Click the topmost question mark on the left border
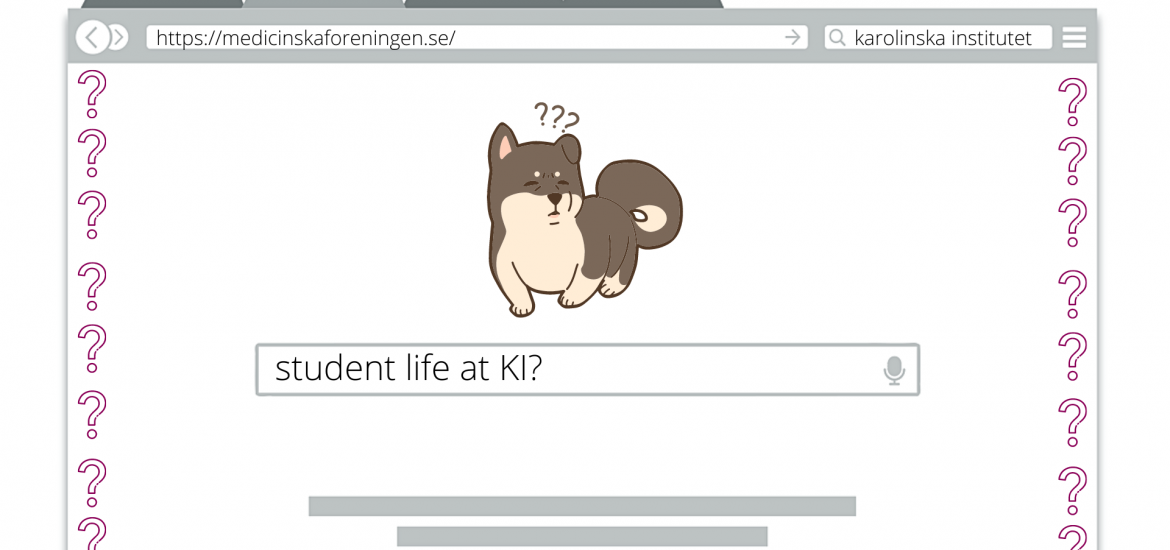 point(92,94)
